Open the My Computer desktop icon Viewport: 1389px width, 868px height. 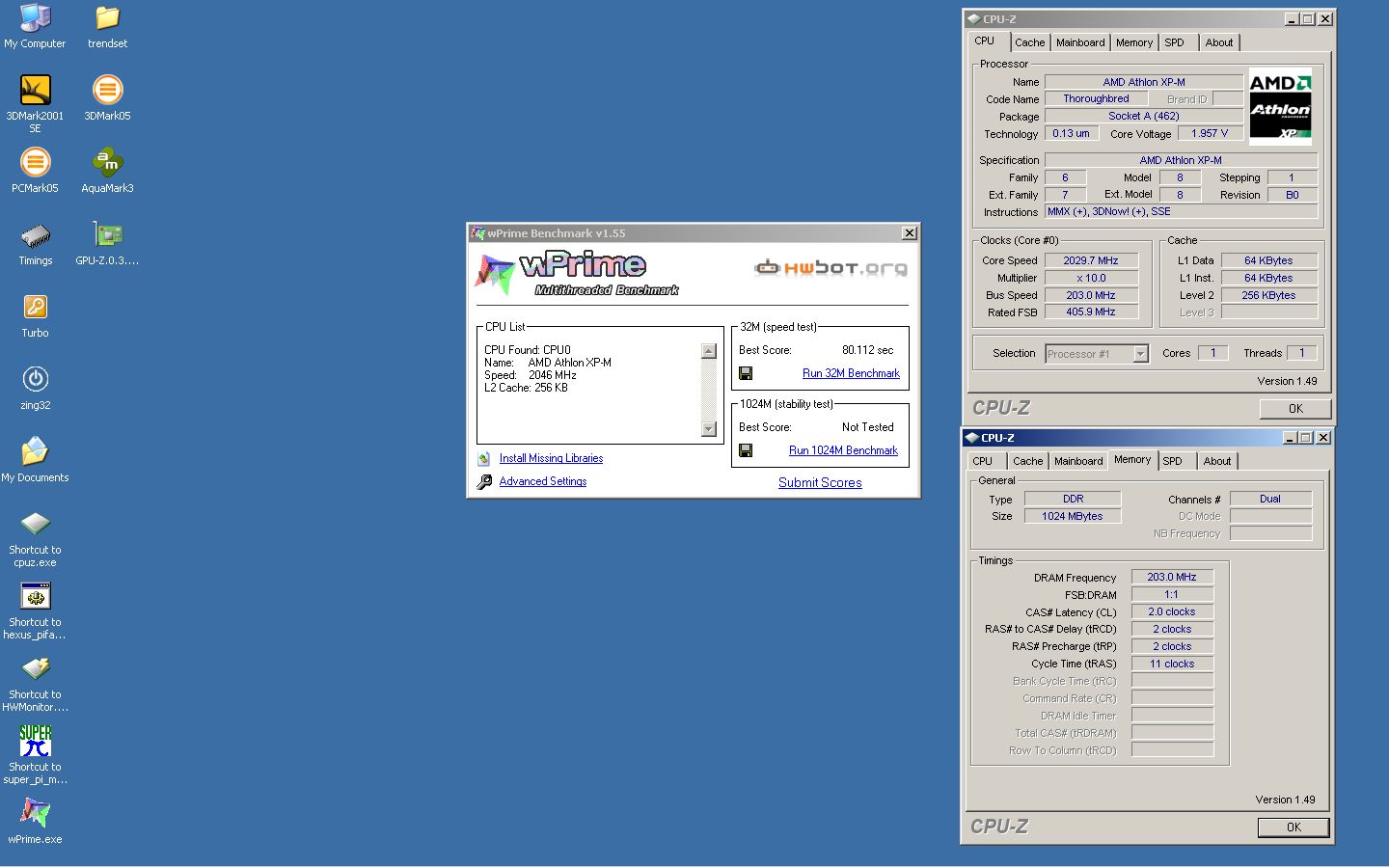[x=35, y=17]
